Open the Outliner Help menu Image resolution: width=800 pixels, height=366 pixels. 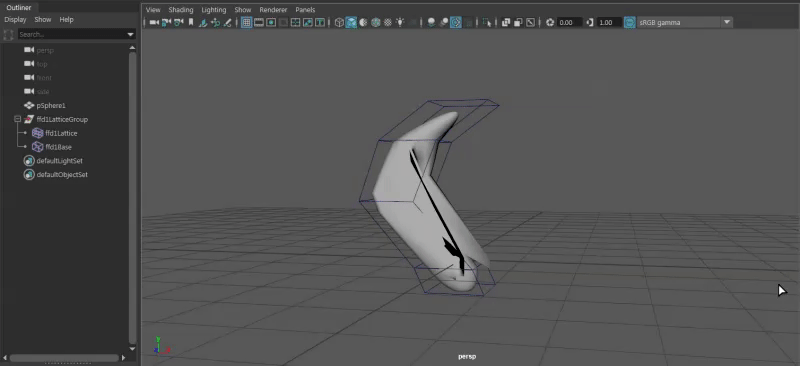coord(66,19)
